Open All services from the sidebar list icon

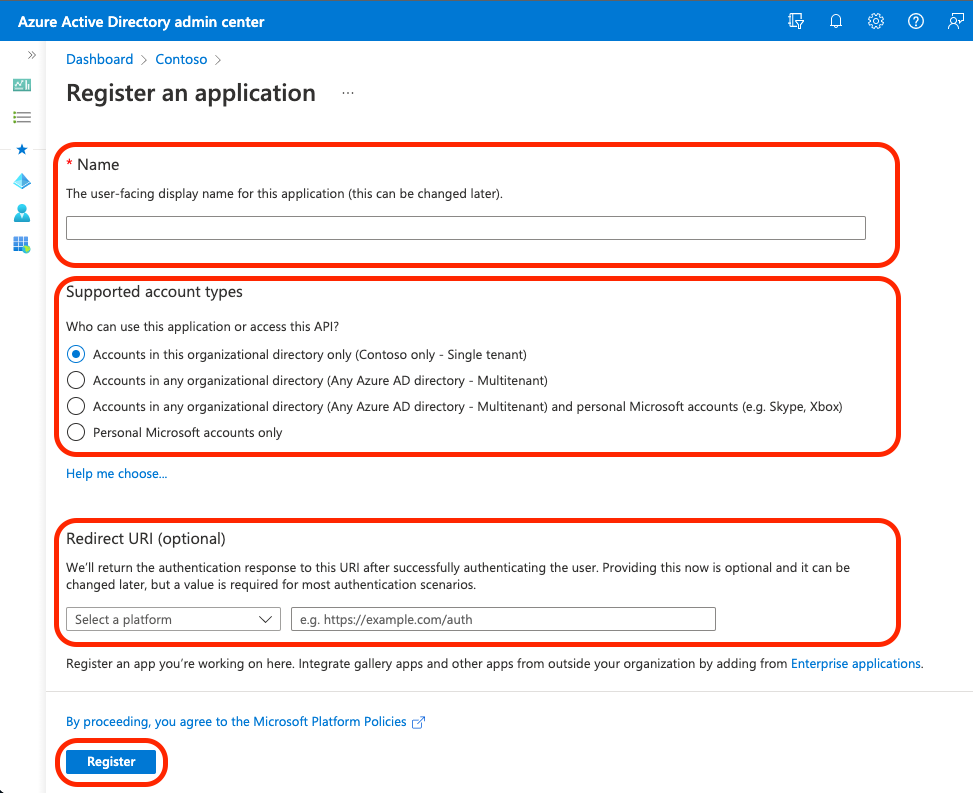coord(21,117)
